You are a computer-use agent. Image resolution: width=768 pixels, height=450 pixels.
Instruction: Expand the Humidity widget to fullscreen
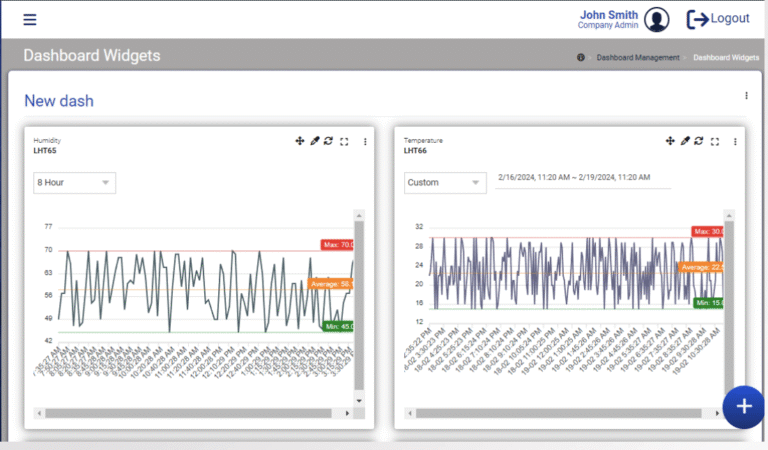pos(344,142)
